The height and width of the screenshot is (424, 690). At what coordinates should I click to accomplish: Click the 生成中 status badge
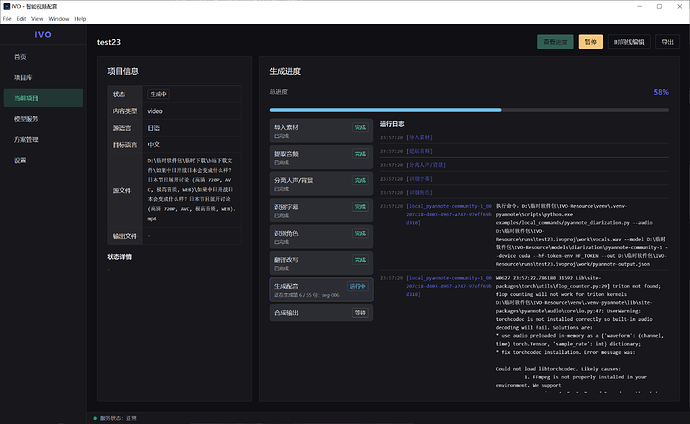click(158, 94)
